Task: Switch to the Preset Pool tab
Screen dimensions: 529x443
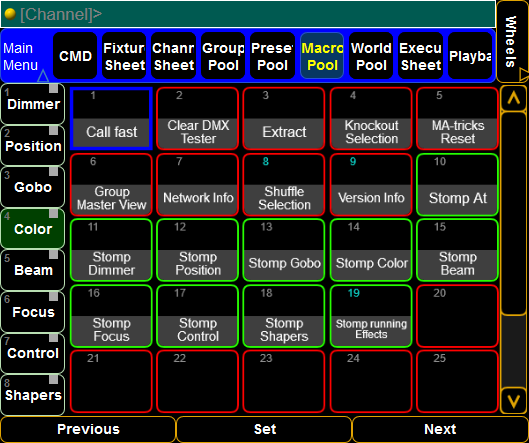Action: click(272, 56)
